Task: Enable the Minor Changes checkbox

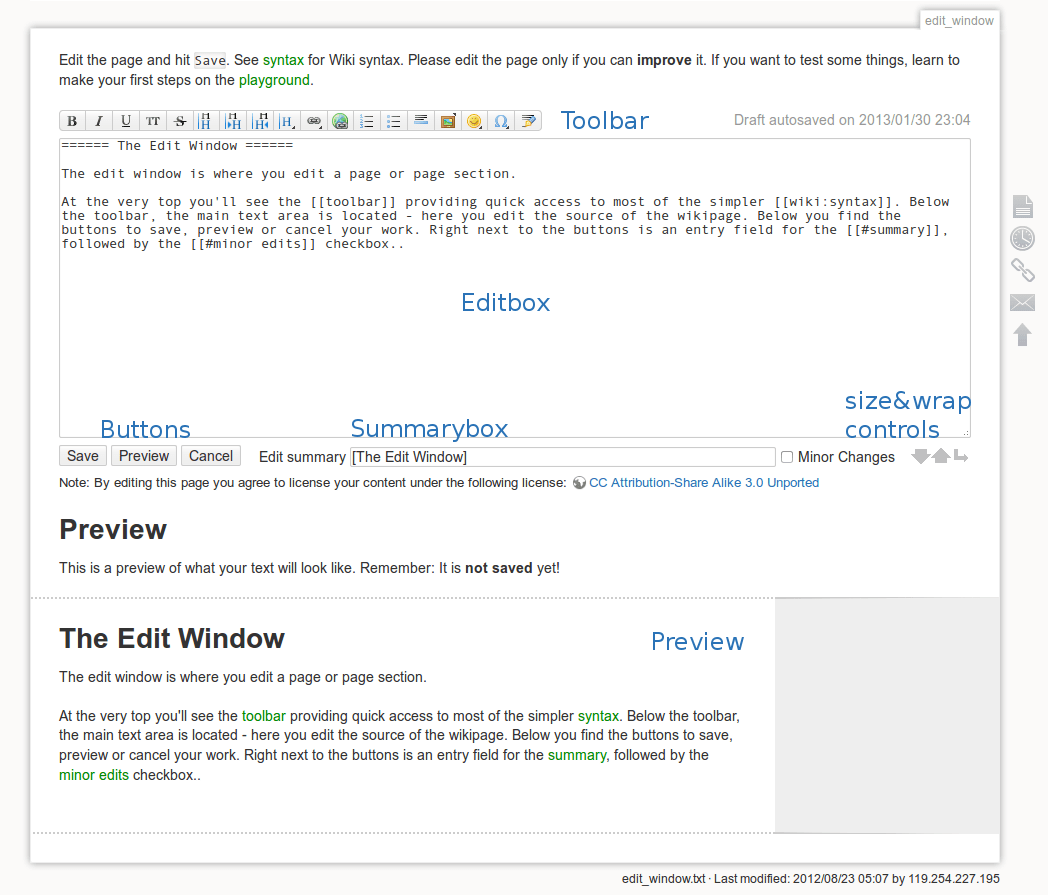Action: coord(787,457)
